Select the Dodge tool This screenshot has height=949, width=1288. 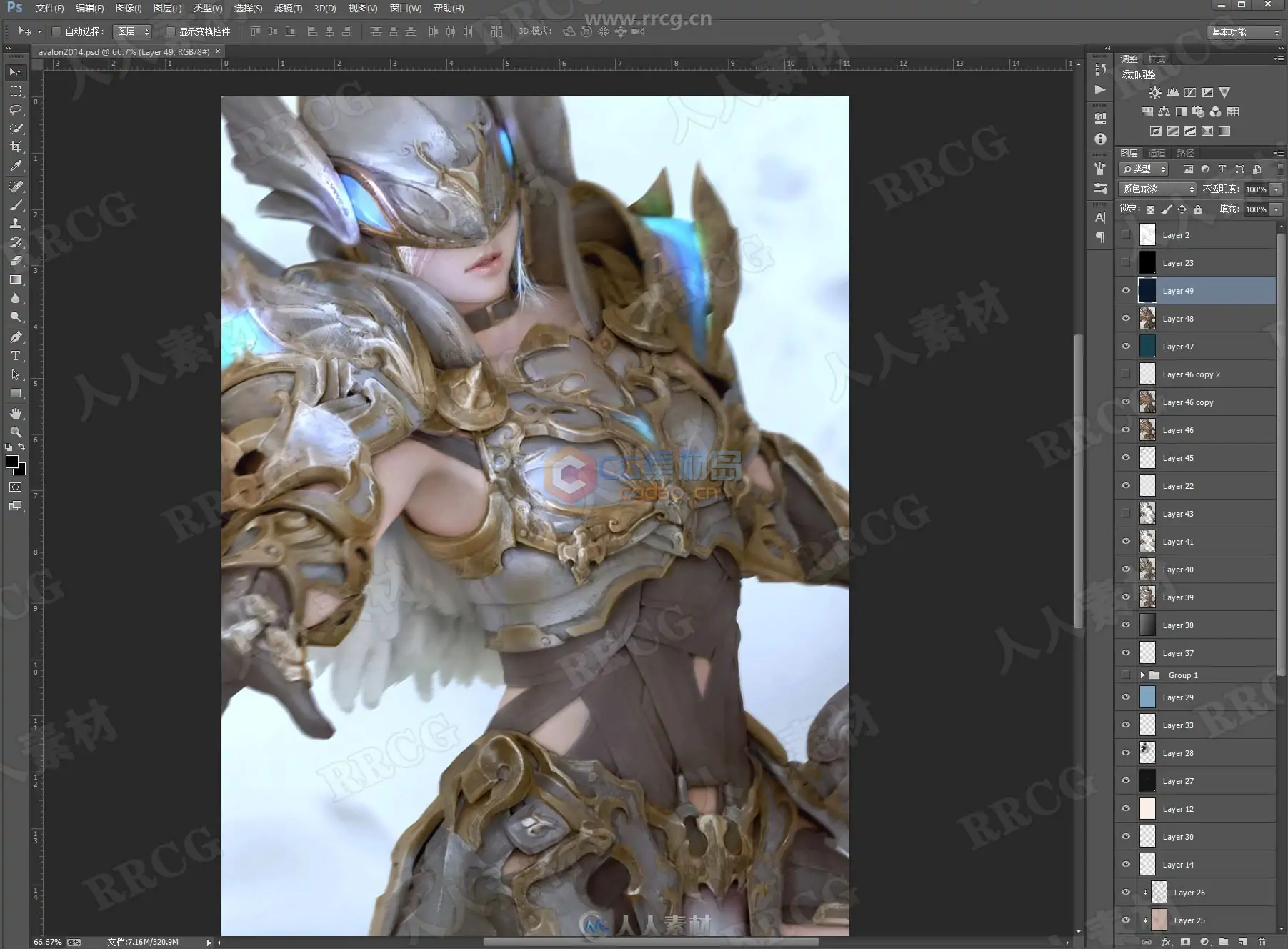click(x=16, y=317)
